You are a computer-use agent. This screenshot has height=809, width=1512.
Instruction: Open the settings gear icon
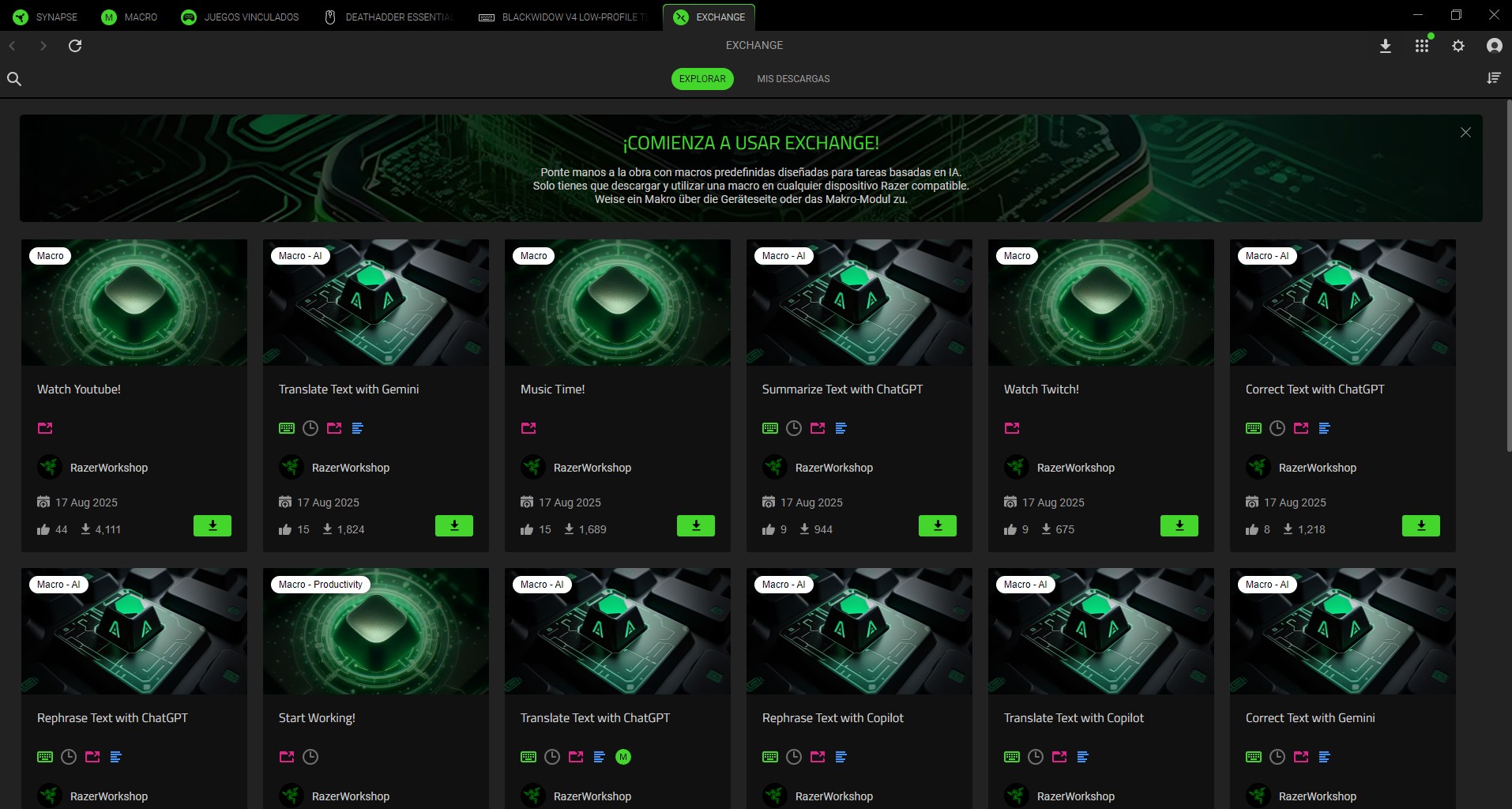(1458, 46)
